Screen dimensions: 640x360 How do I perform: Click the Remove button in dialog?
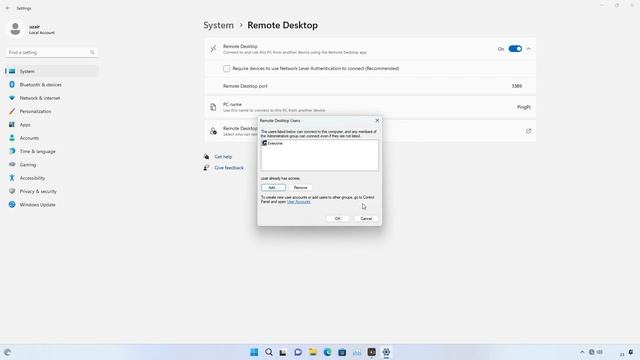coord(300,187)
